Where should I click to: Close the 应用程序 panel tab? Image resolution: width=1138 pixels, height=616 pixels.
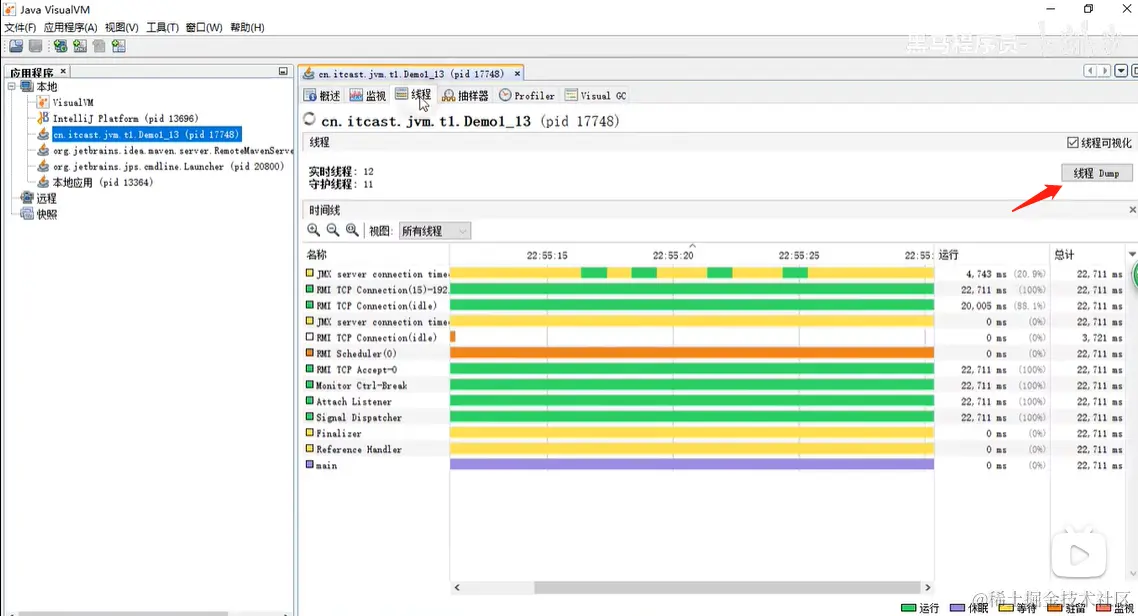coord(63,71)
